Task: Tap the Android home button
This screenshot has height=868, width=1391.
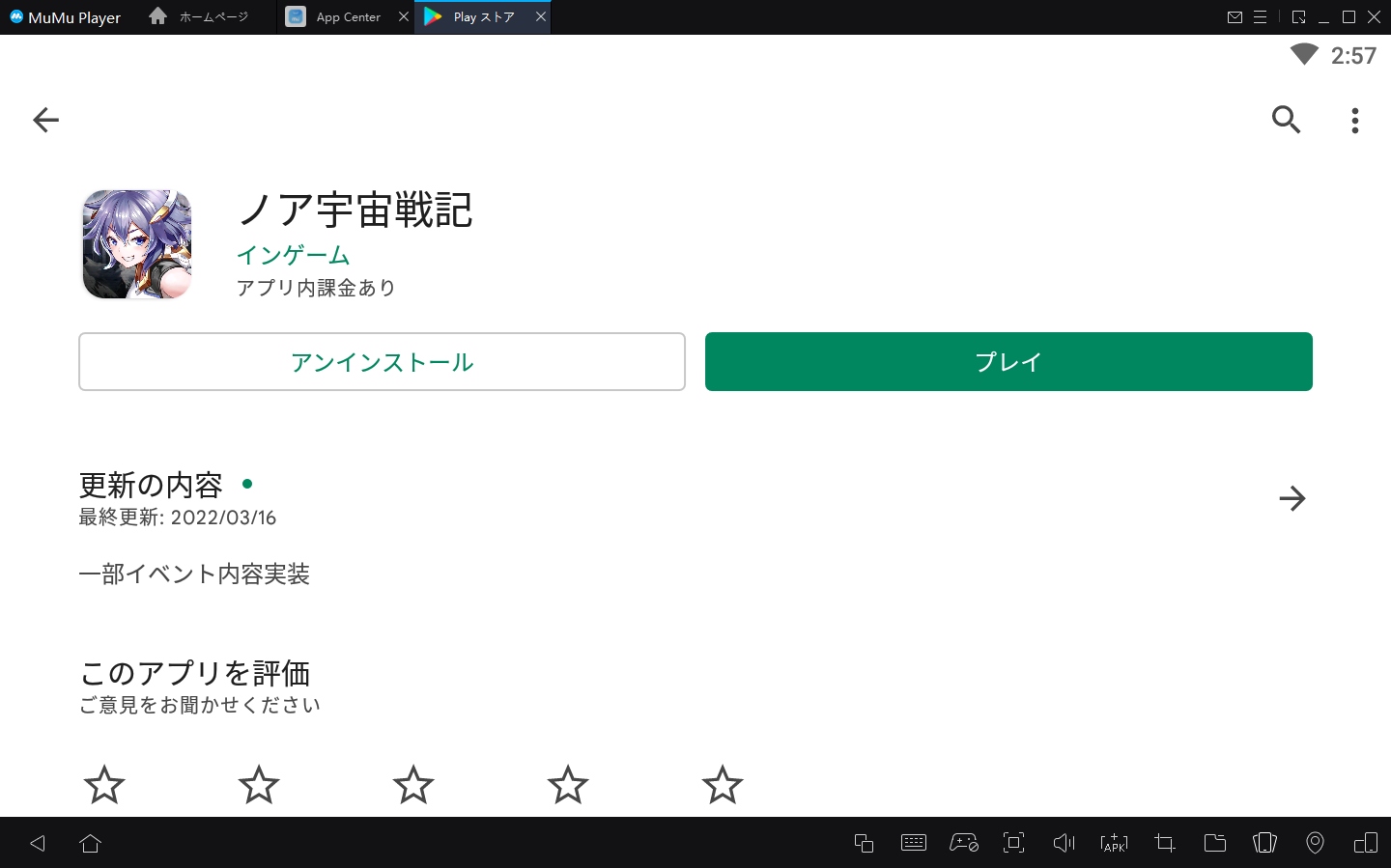Action: coord(91,843)
